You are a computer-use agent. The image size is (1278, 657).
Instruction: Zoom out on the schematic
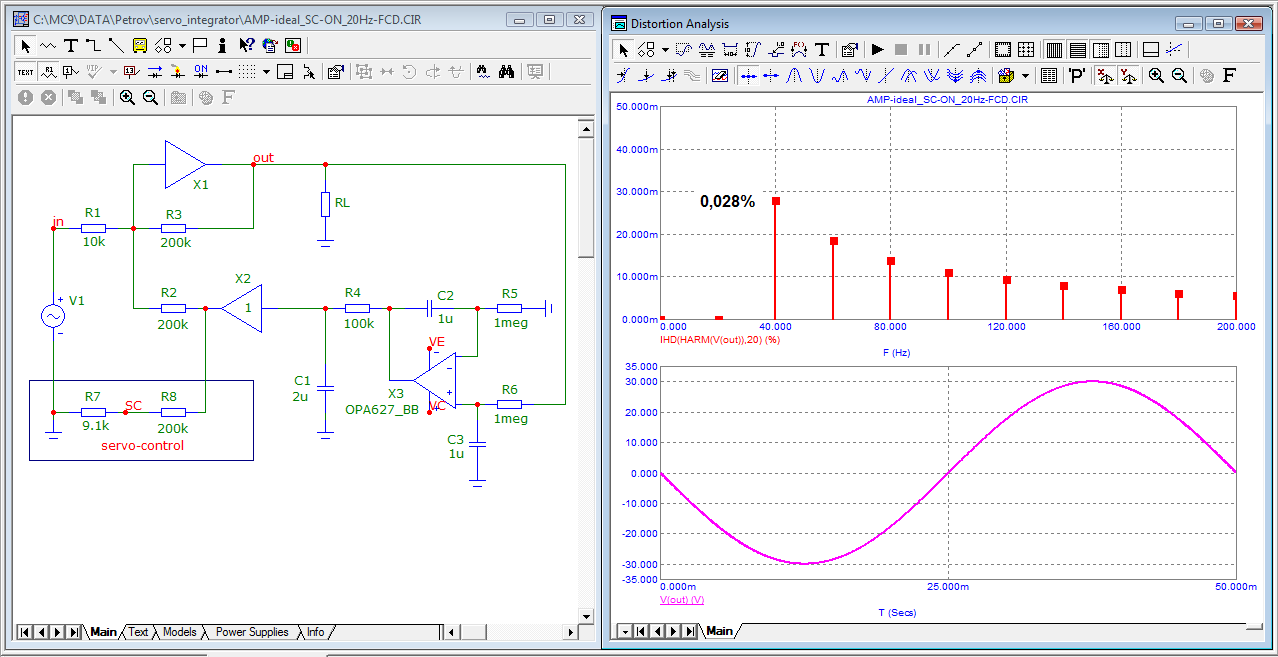tap(150, 98)
